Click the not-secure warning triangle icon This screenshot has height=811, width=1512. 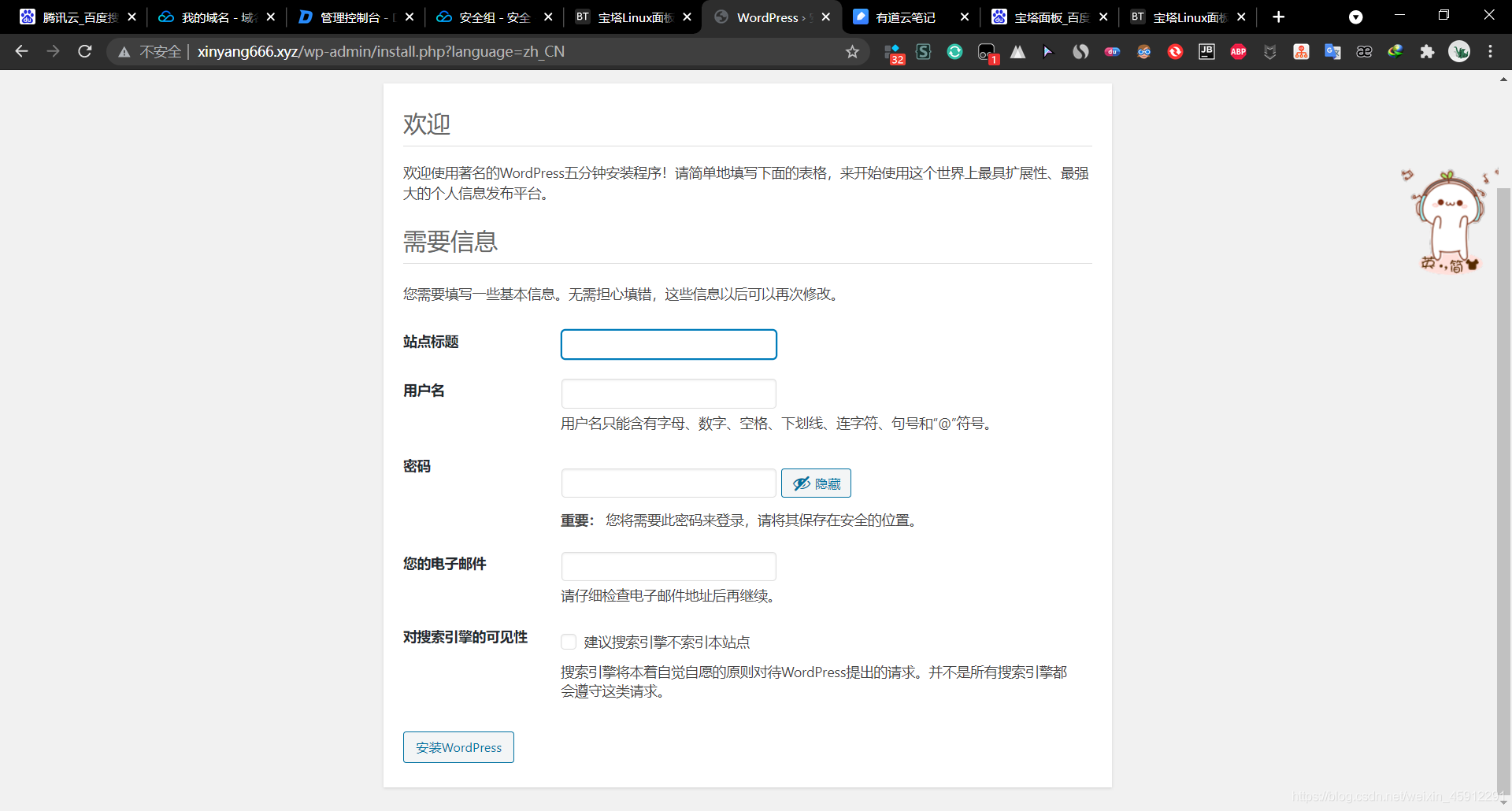[124, 52]
